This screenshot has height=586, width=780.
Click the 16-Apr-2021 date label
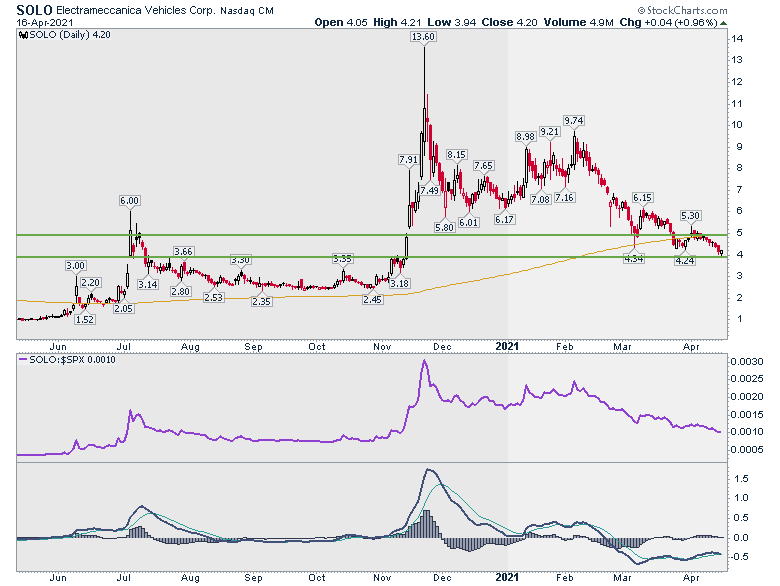click(45, 22)
